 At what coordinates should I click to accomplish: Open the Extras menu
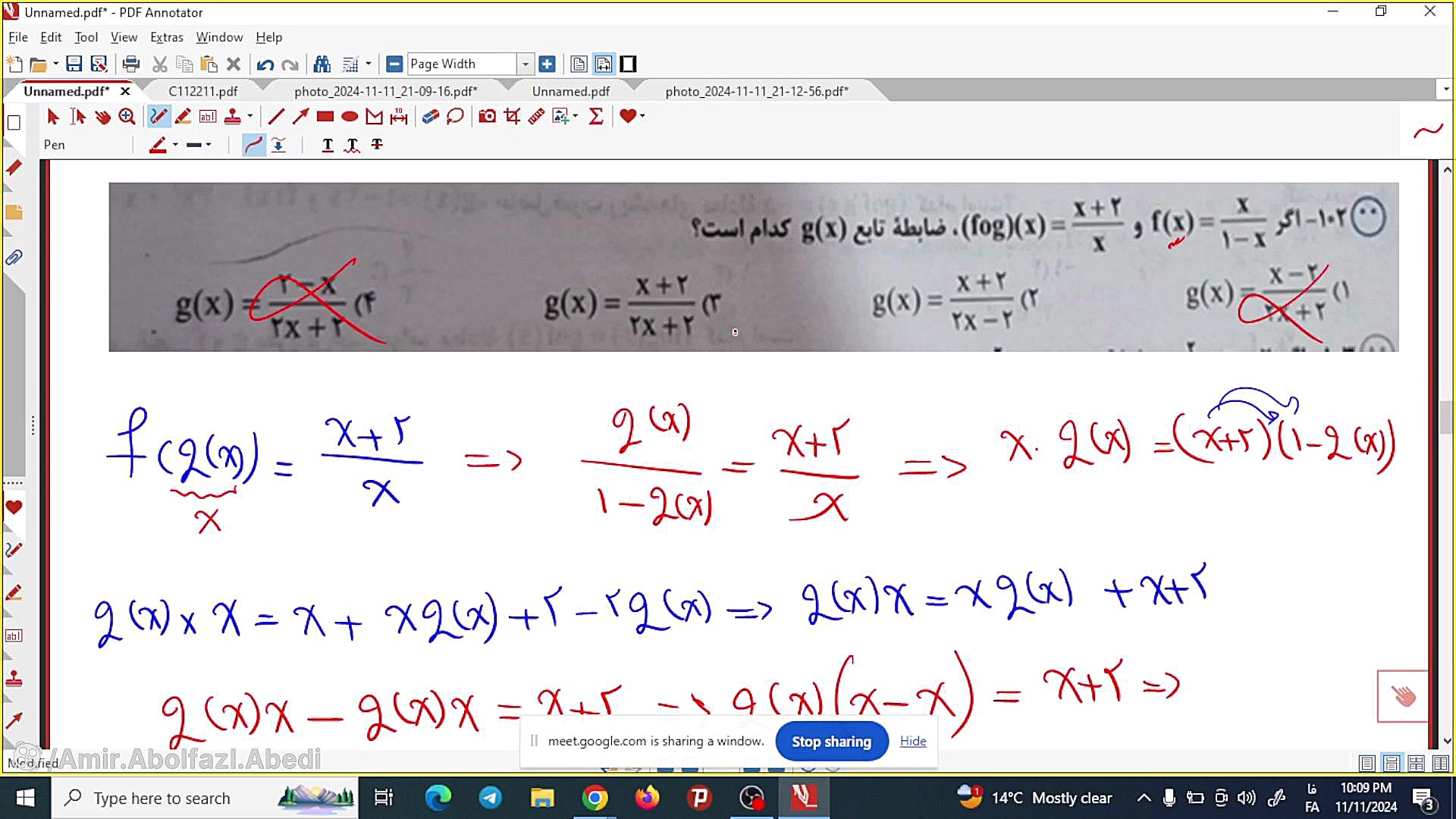click(x=166, y=37)
